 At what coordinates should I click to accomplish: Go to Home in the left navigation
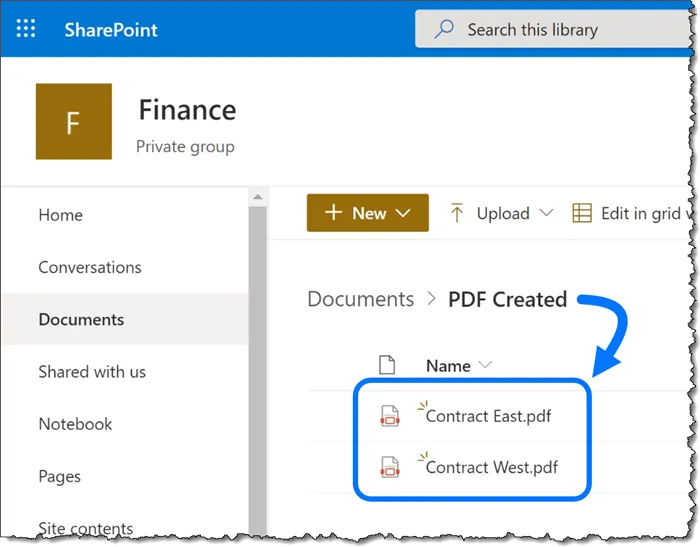tap(60, 215)
